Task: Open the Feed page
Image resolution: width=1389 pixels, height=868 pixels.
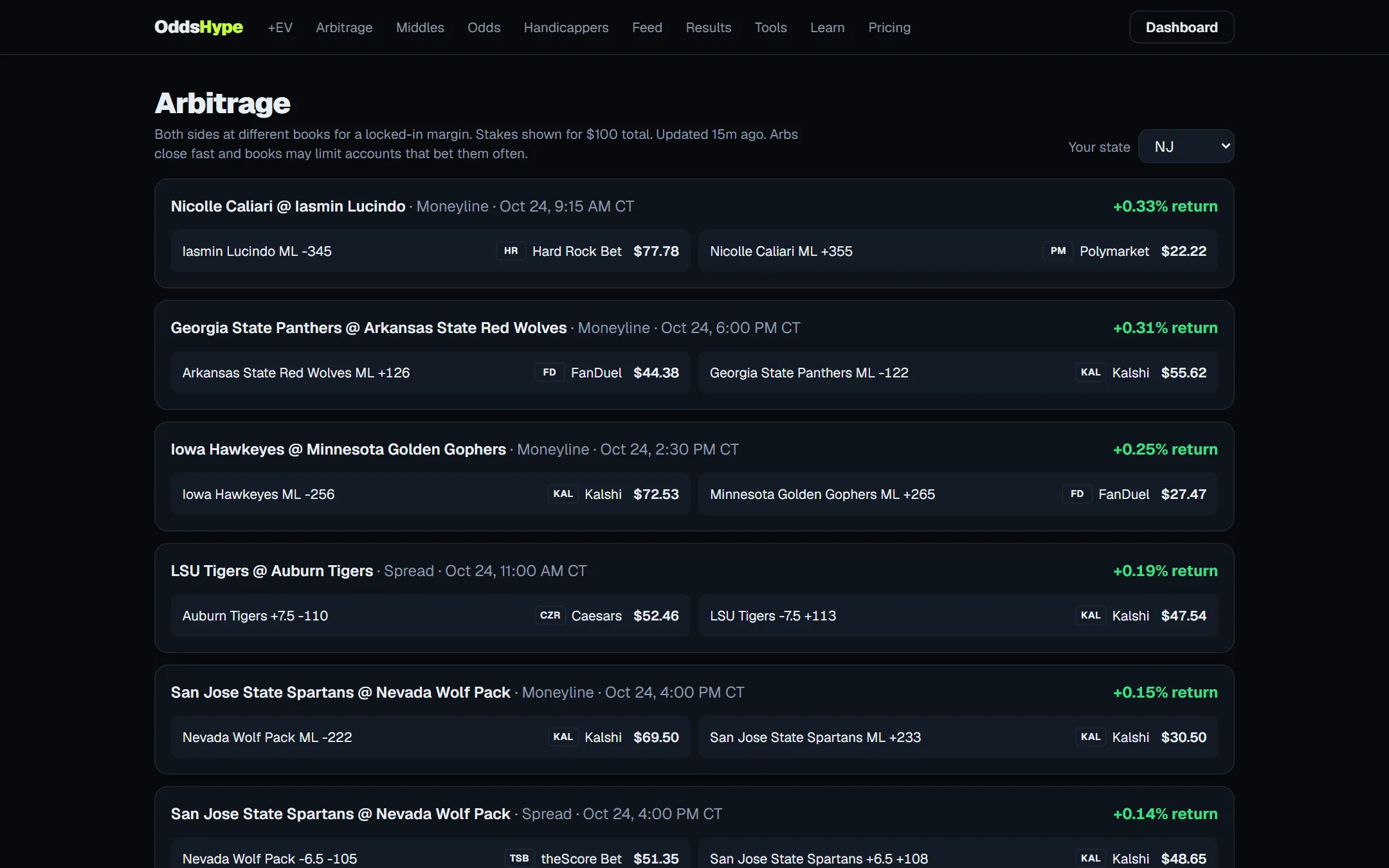Action: tap(647, 27)
